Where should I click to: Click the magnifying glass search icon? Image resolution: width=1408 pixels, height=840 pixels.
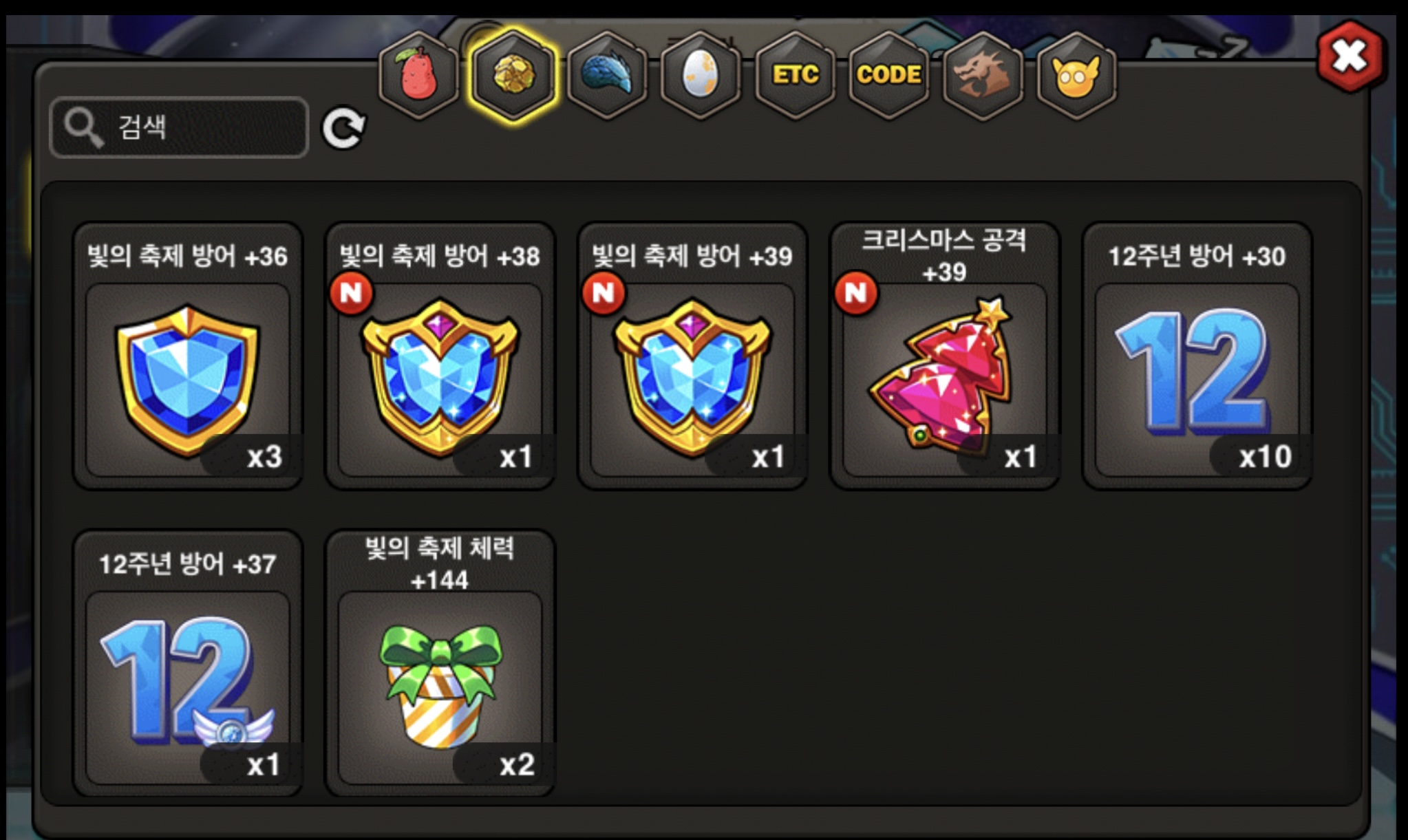(x=83, y=128)
